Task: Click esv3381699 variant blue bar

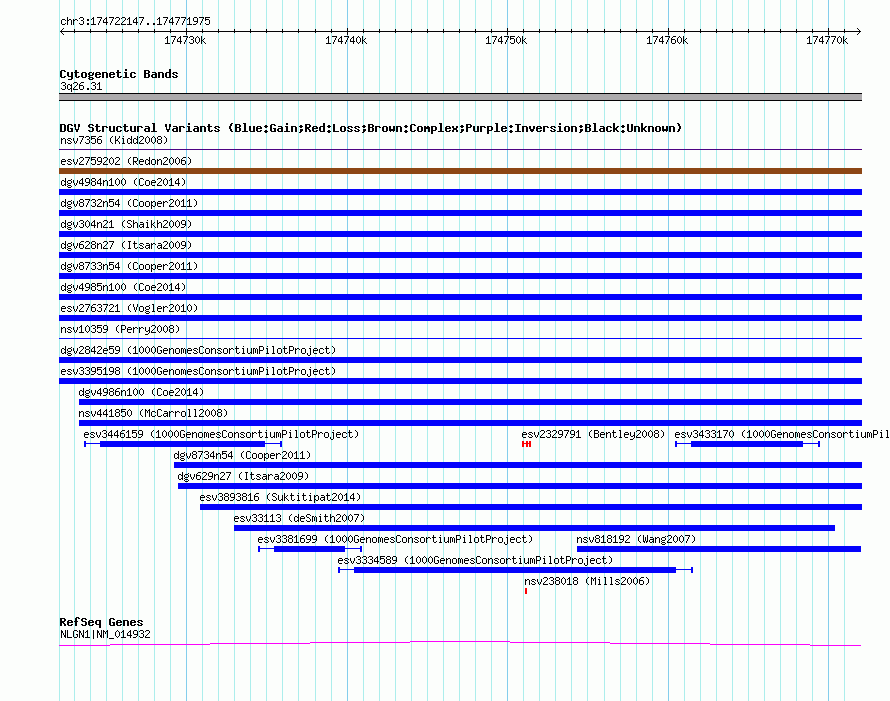Action: click(x=309, y=549)
